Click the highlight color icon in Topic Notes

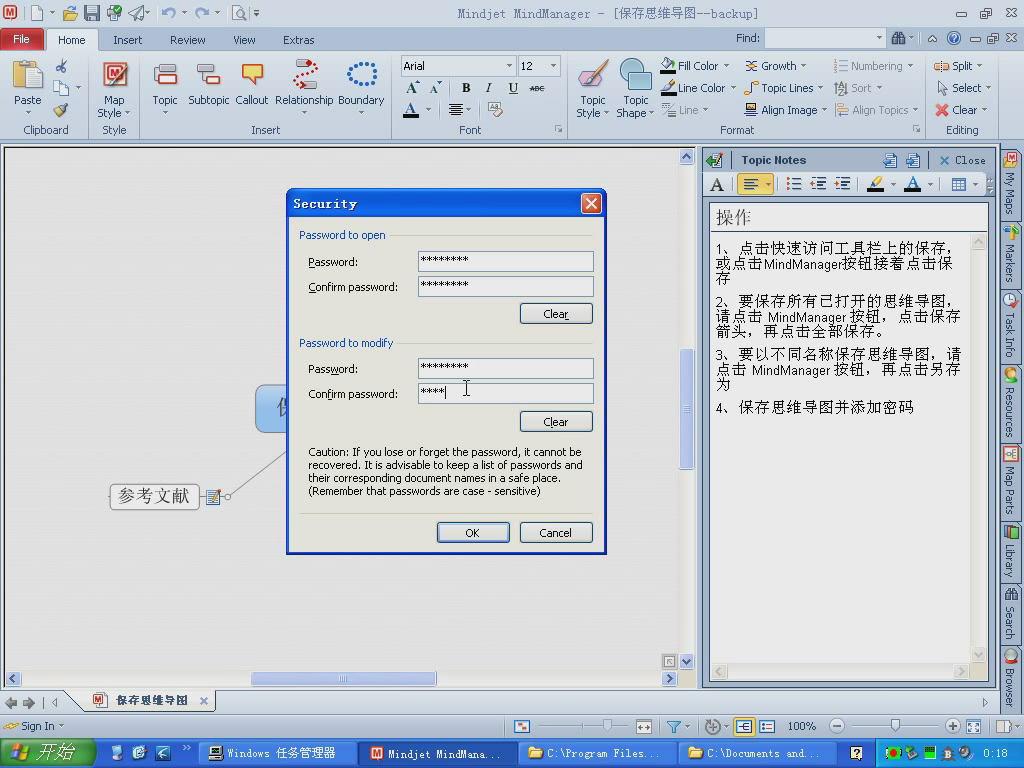[875, 184]
